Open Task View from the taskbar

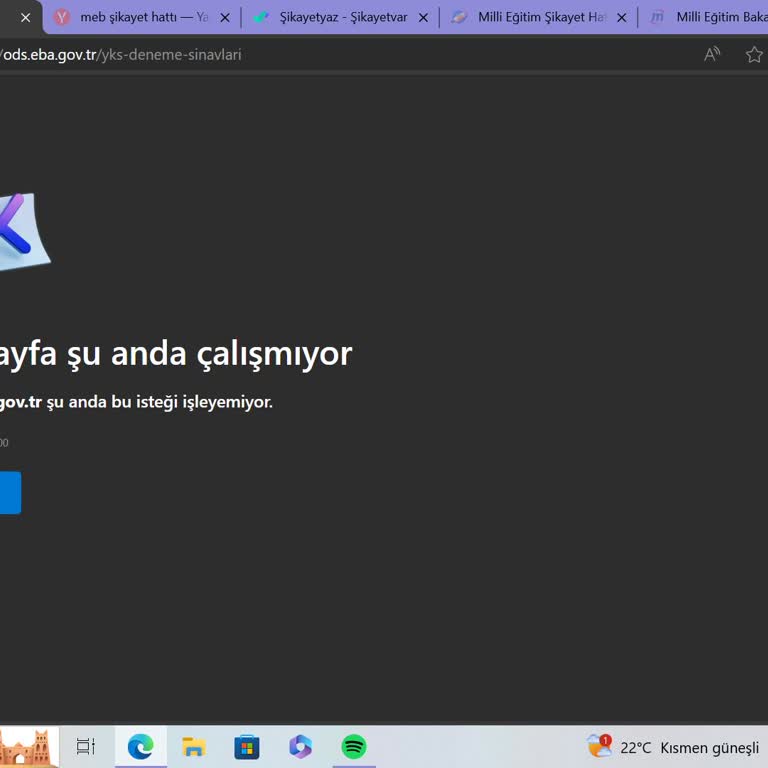point(85,746)
